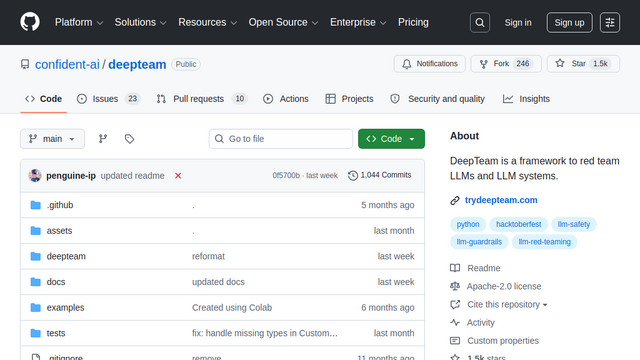Viewport: 640px width, 360px height.
Task: Open the confident-ai owner link
Action: tap(67, 64)
